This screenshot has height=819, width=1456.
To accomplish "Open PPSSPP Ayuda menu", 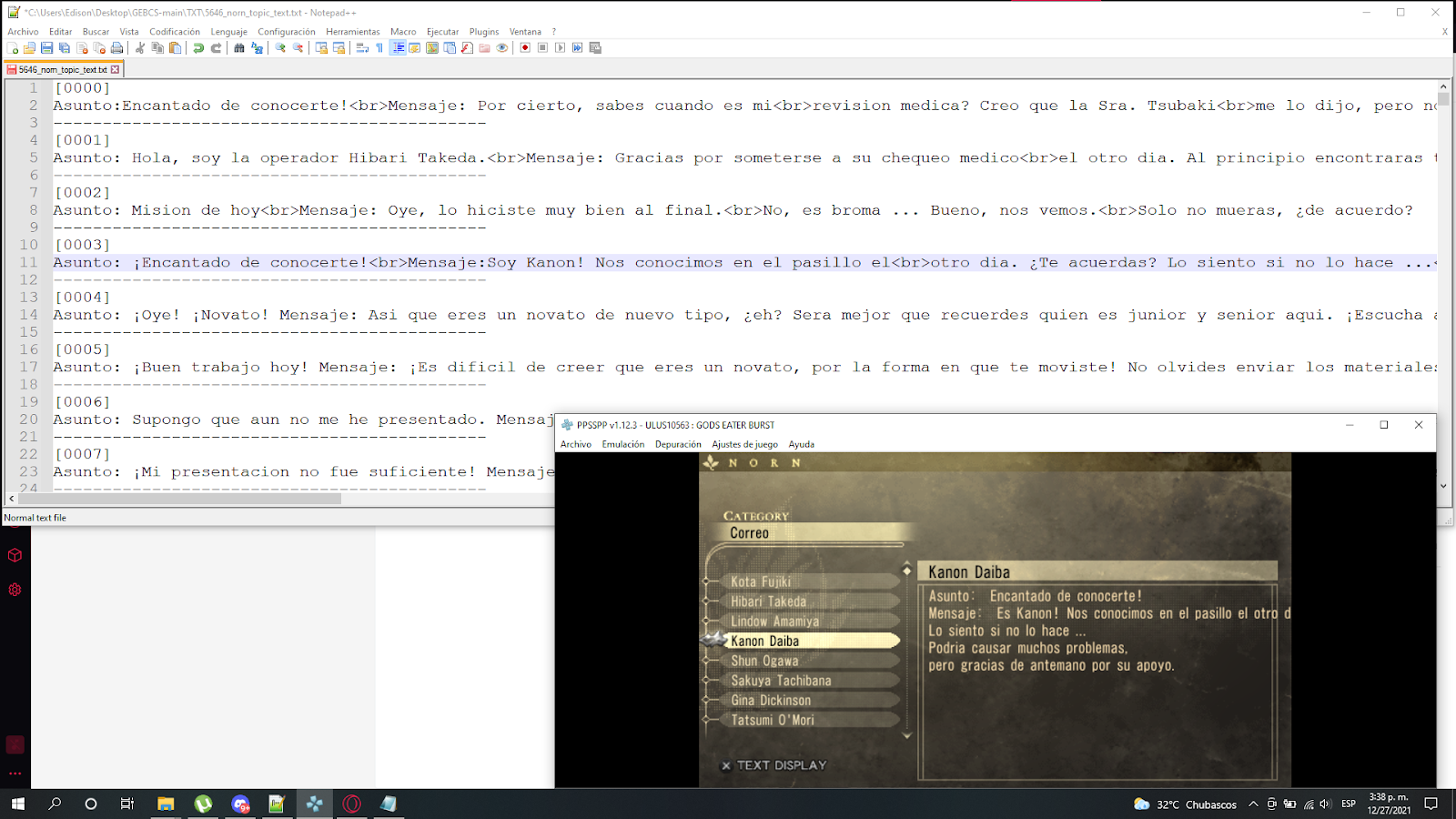I will [801, 445].
